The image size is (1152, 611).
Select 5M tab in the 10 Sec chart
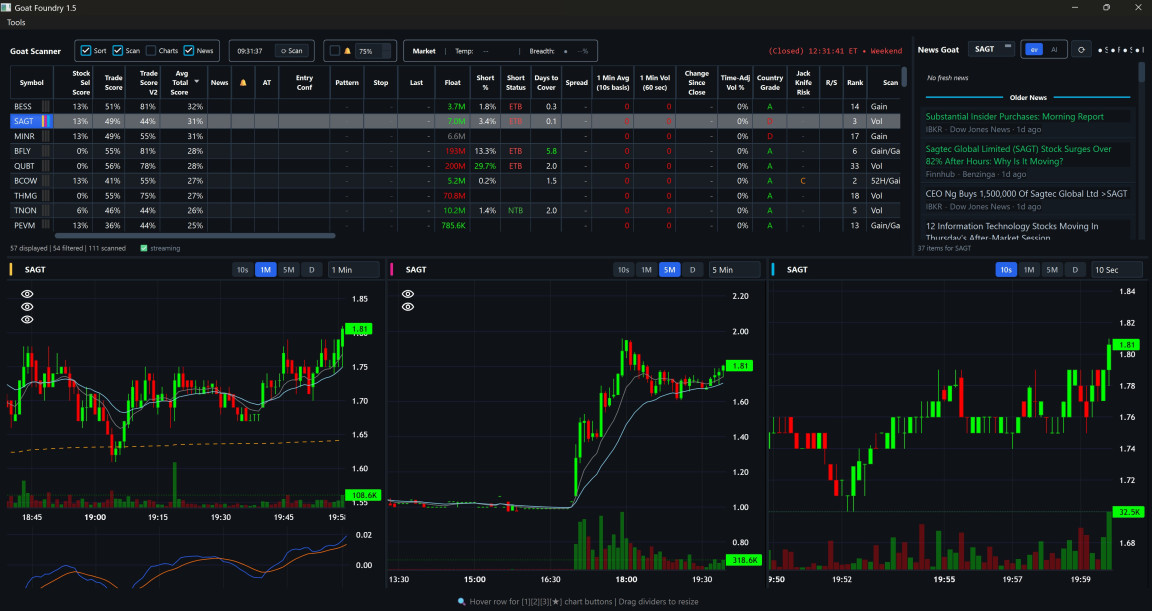(1052, 270)
